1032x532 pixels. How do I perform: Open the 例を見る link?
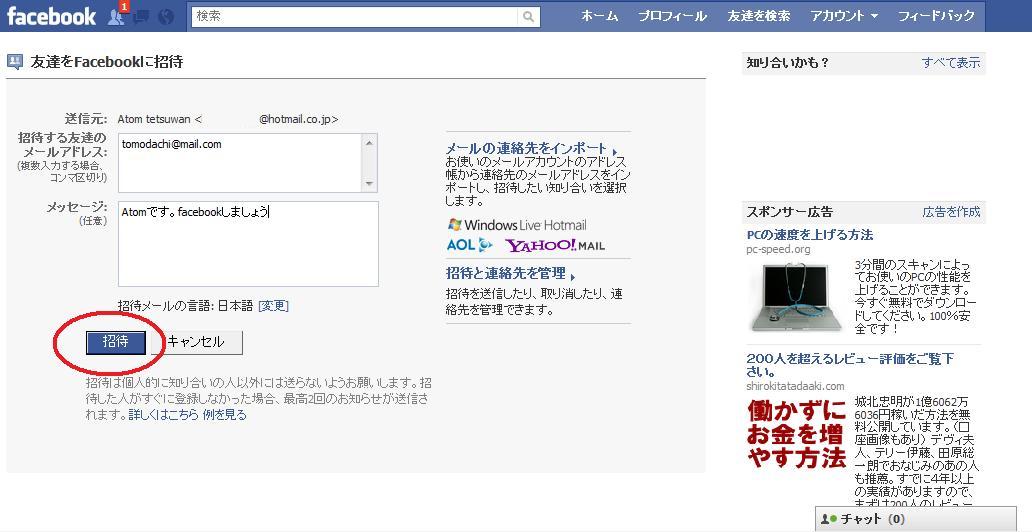(224, 415)
